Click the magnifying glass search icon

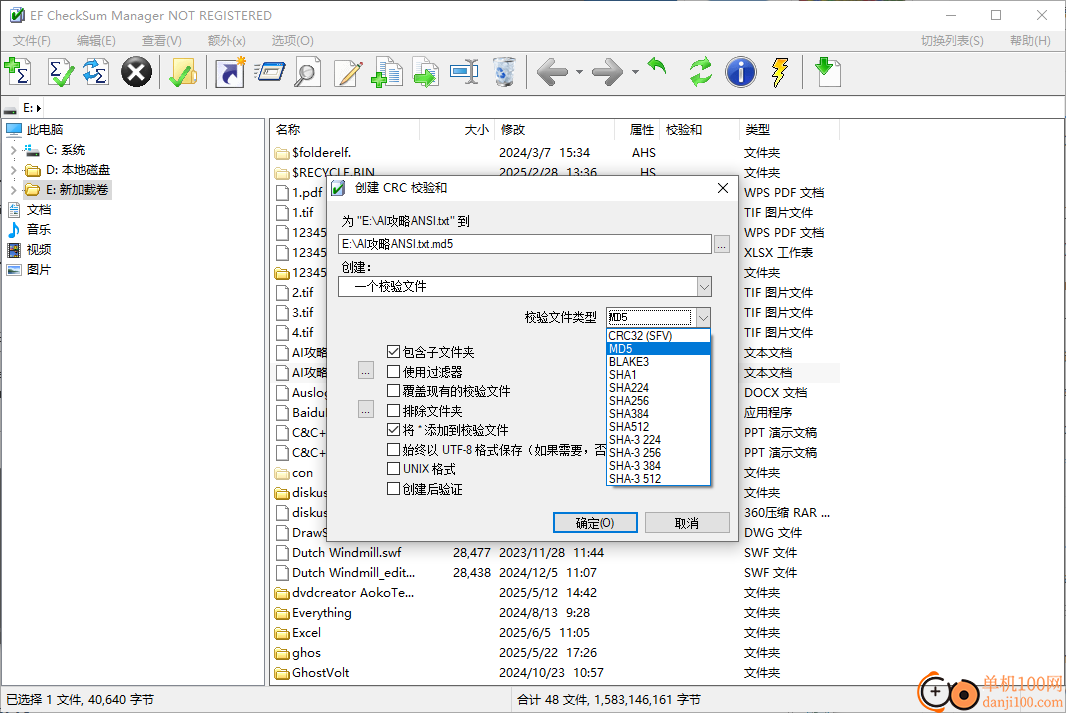[307, 72]
